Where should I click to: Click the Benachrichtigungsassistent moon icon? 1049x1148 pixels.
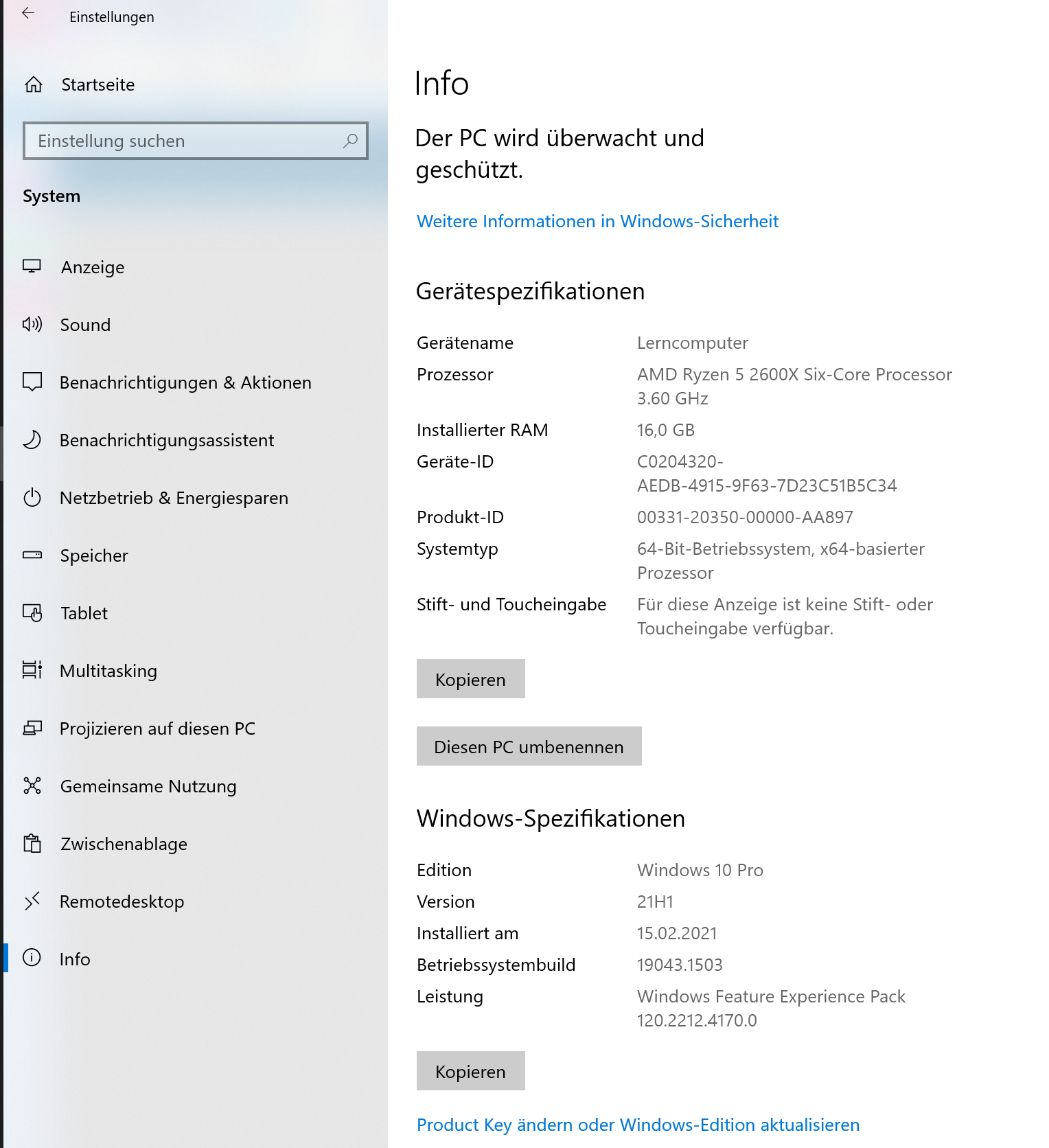pos(32,439)
